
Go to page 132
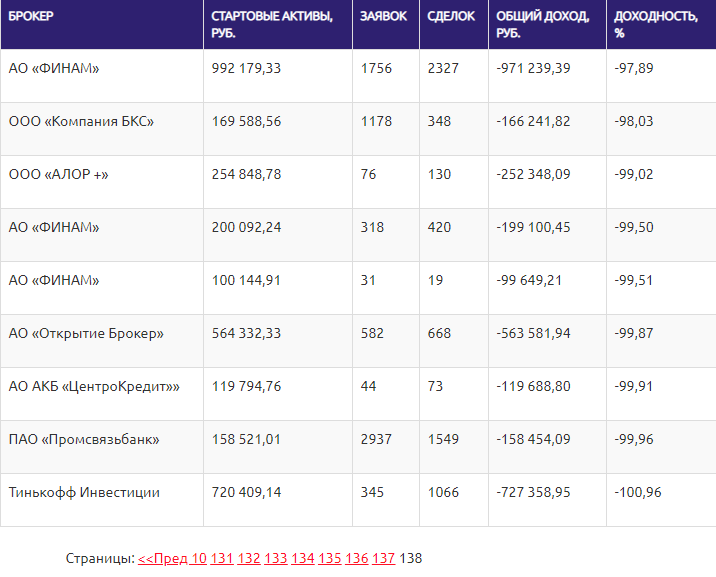pos(249,558)
